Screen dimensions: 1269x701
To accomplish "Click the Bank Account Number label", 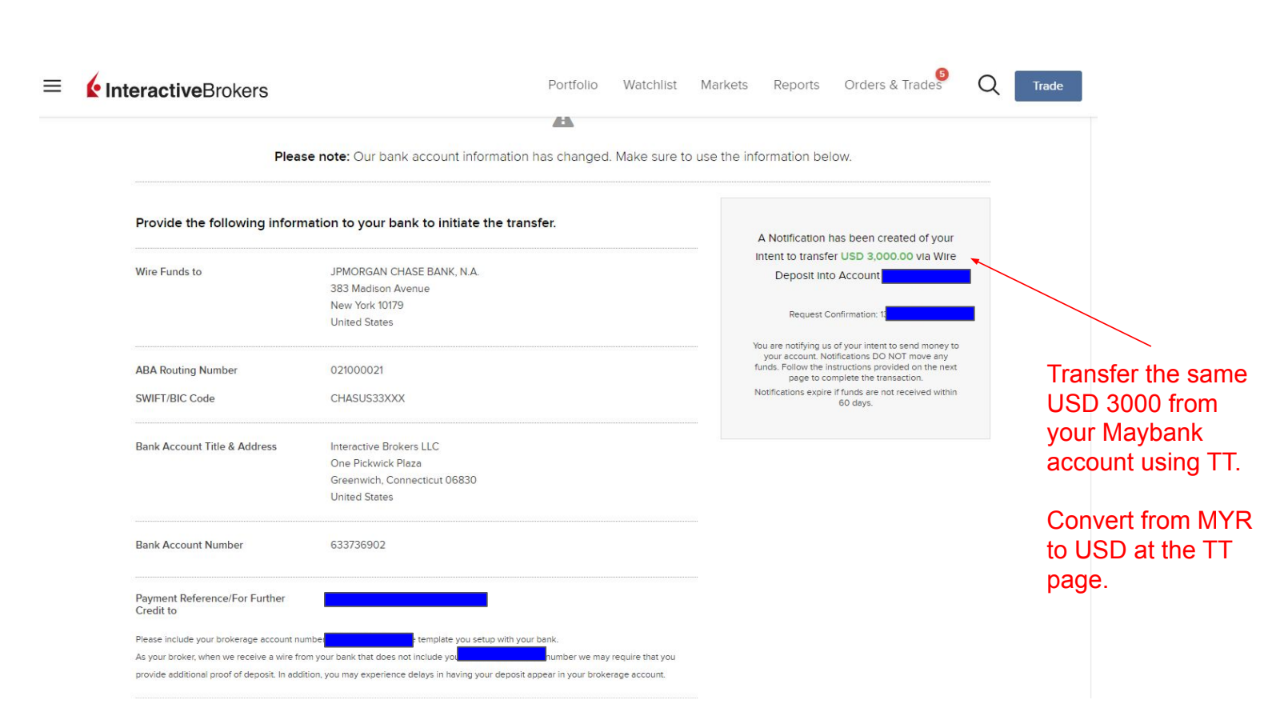I will pos(190,545).
